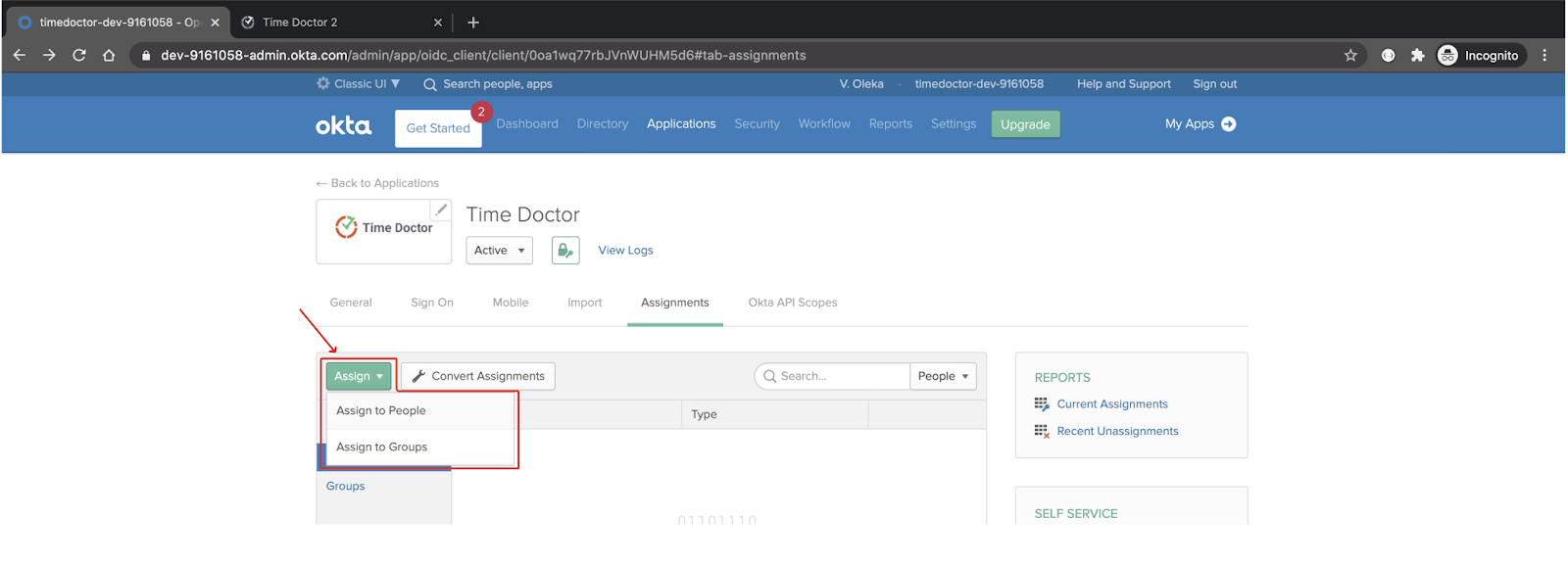
Task: Click the Type column header
Action: coord(704,415)
